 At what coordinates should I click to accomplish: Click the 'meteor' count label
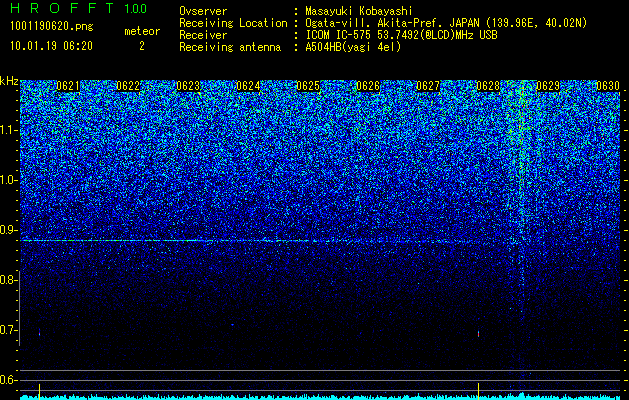pyautogui.click(x=142, y=31)
